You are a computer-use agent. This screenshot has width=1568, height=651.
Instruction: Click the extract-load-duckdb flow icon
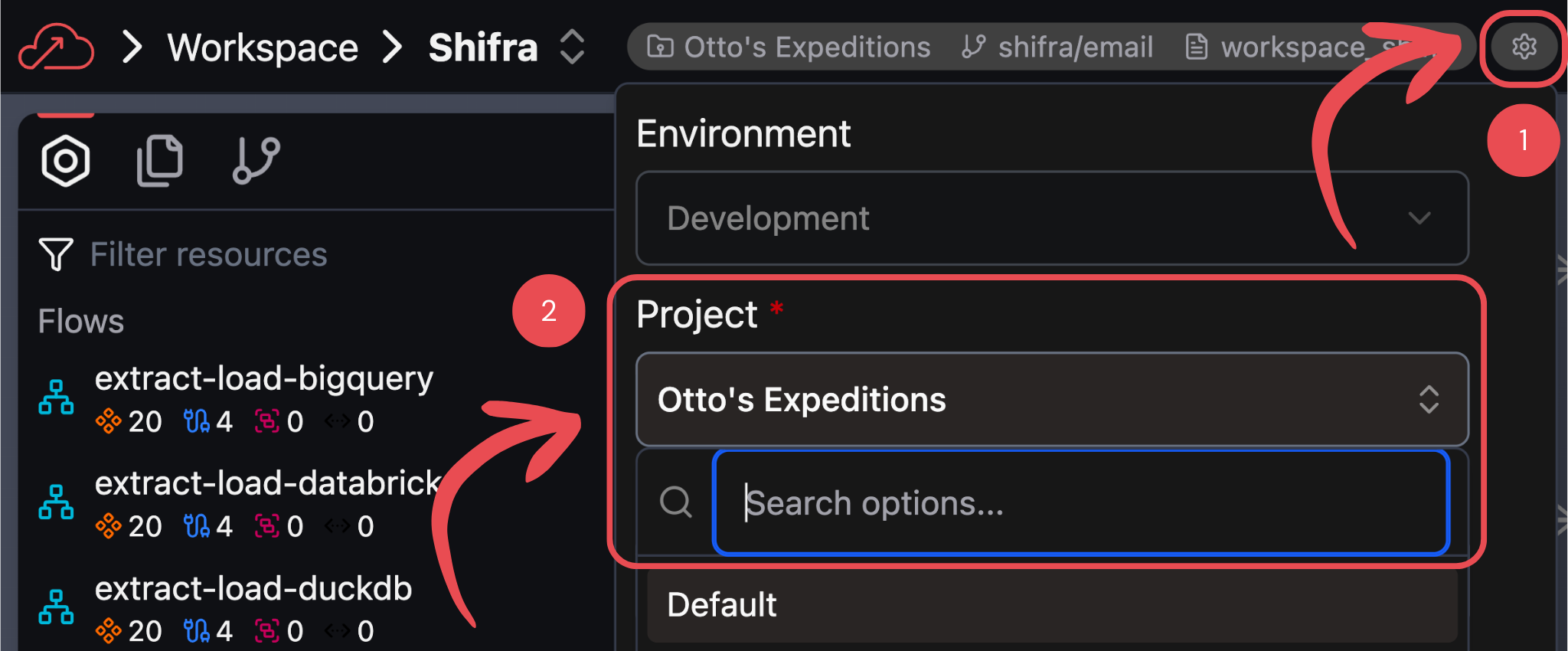tap(56, 607)
